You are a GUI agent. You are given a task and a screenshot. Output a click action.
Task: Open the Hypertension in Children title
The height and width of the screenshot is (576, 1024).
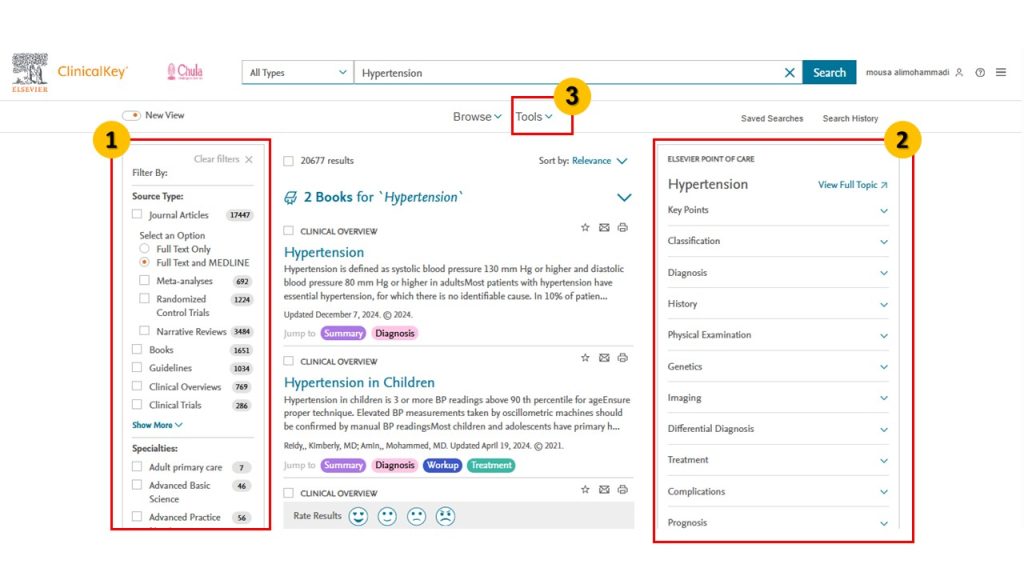tap(359, 382)
